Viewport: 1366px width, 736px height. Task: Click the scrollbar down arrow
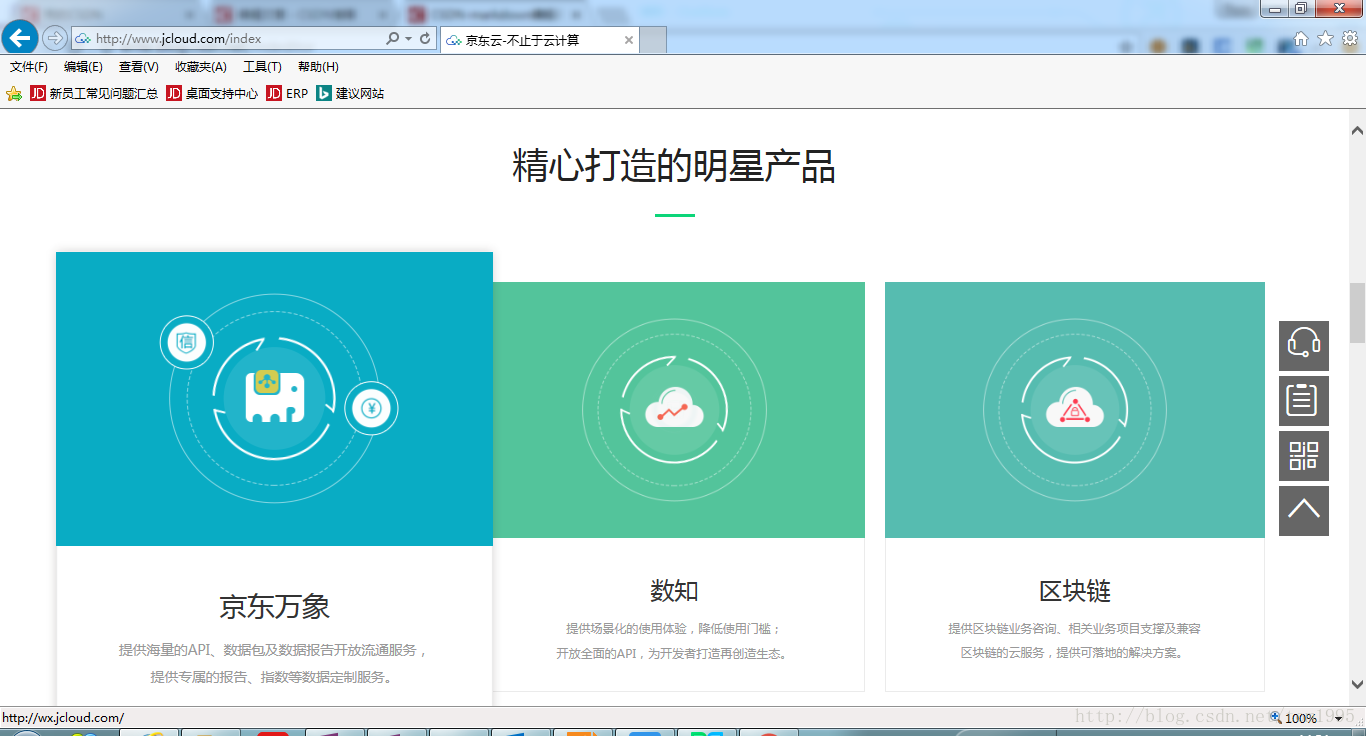(x=1357, y=685)
